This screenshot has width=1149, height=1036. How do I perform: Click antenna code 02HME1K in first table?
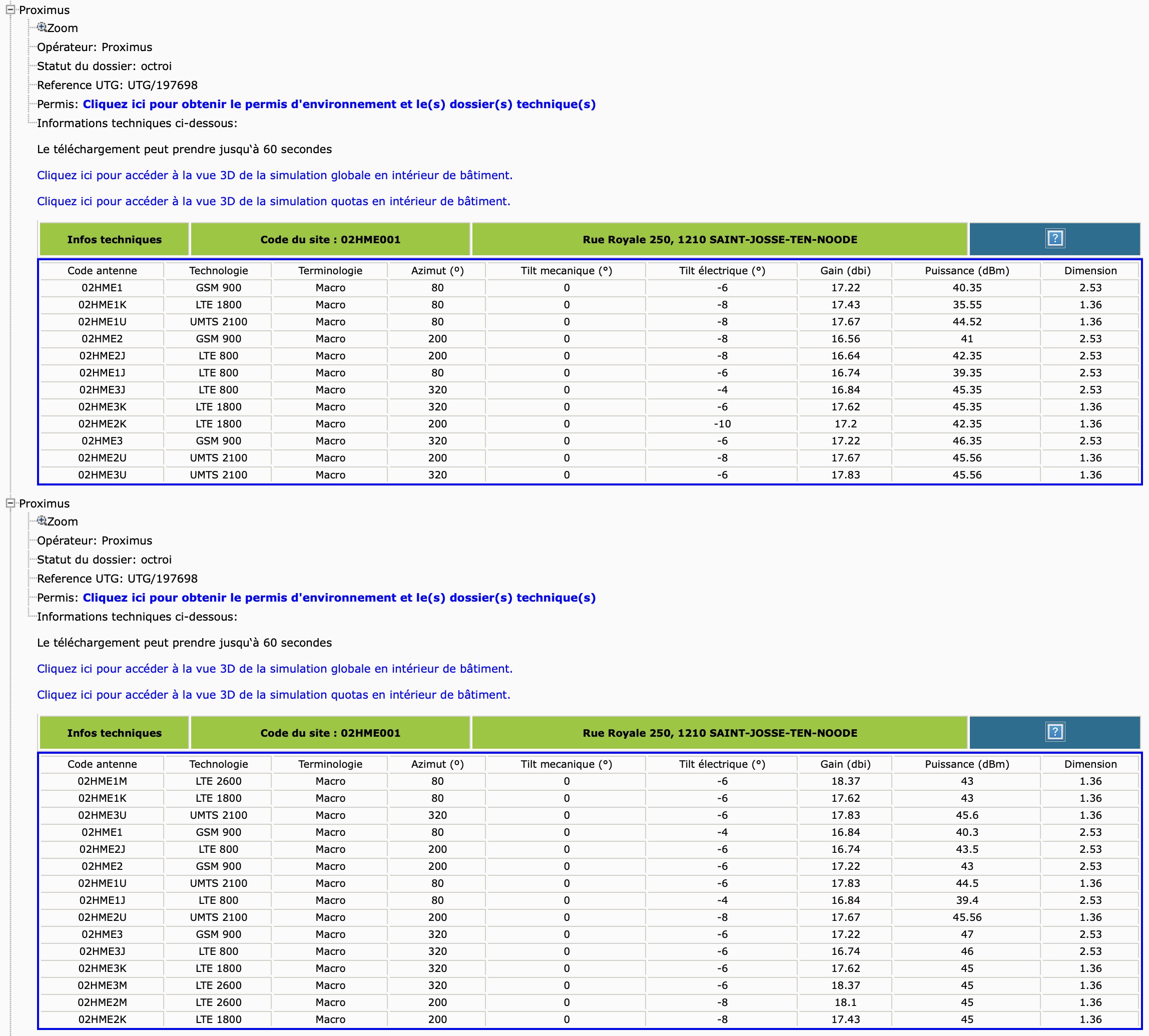point(102,305)
